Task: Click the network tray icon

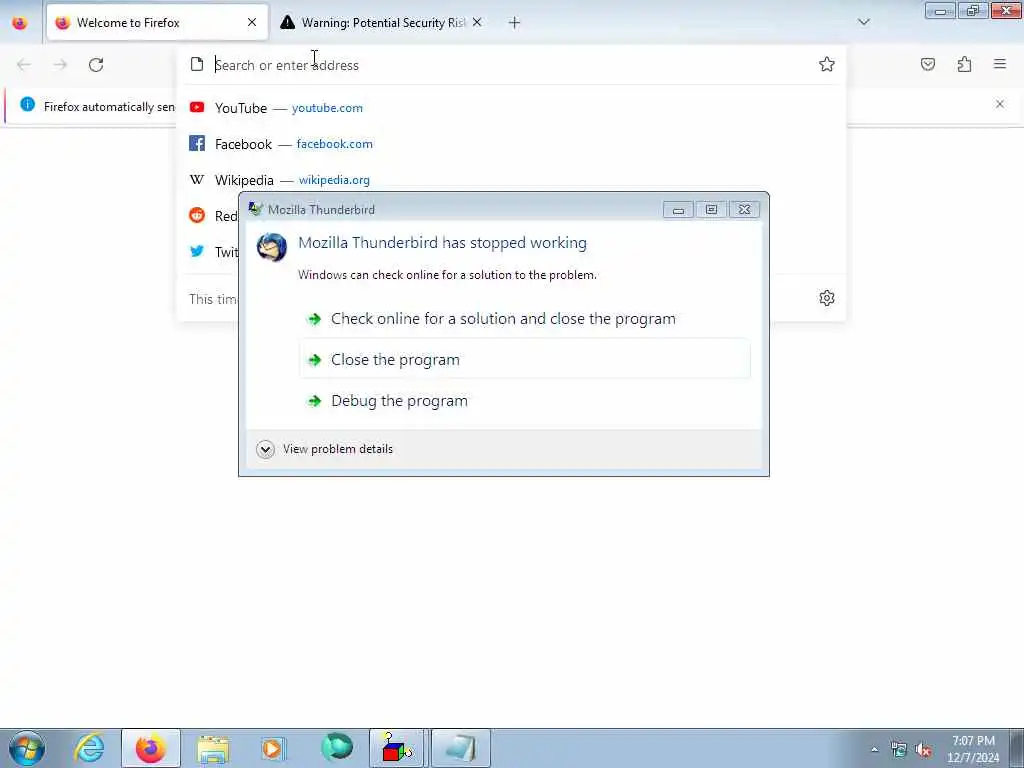Action: (x=899, y=750)
